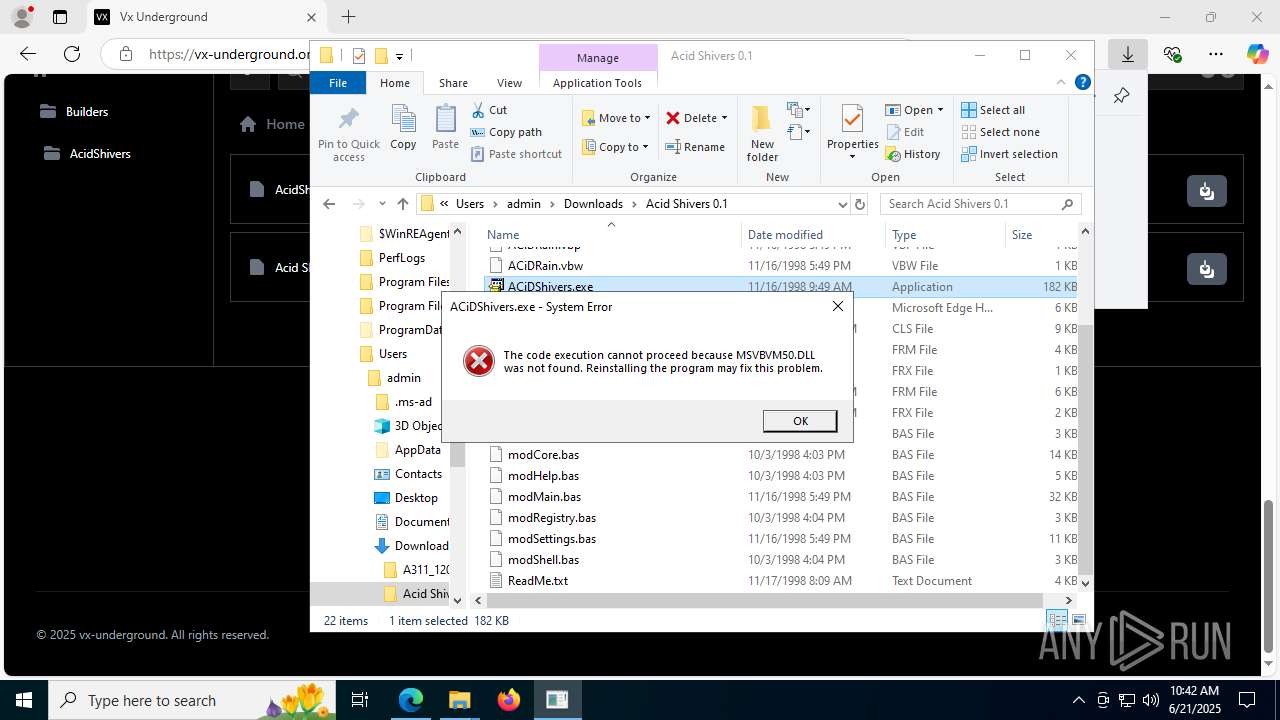Select Cut in the Clipboard group
This screenshot has height=720, width=1280.
point(489,110)
